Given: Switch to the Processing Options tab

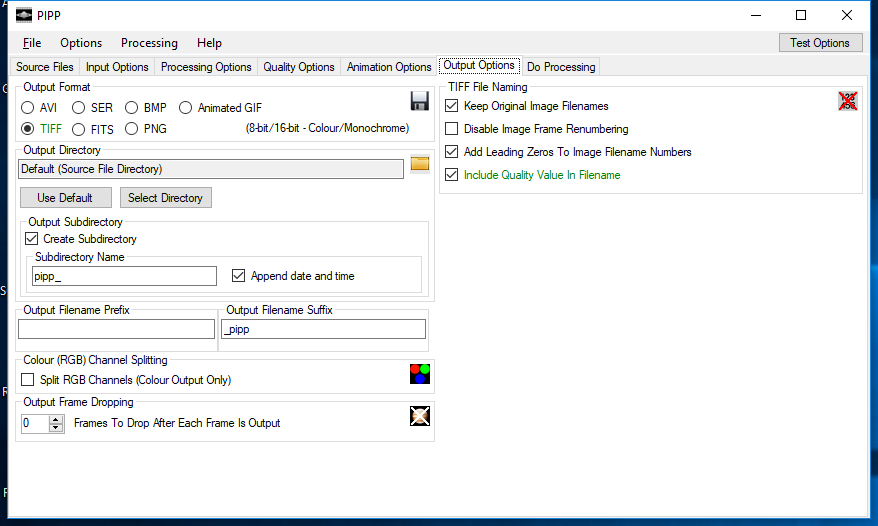Looking at the screenshot, I should pyautogui.click(x=206, y=67).
